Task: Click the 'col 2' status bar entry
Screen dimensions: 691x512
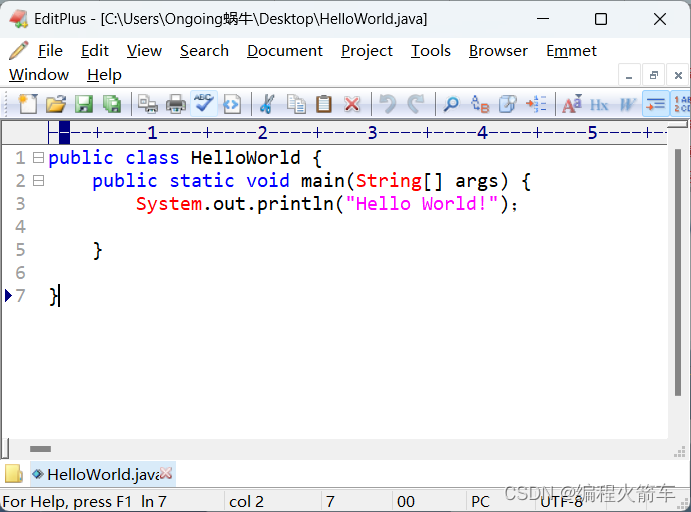Action: point(246,501)
